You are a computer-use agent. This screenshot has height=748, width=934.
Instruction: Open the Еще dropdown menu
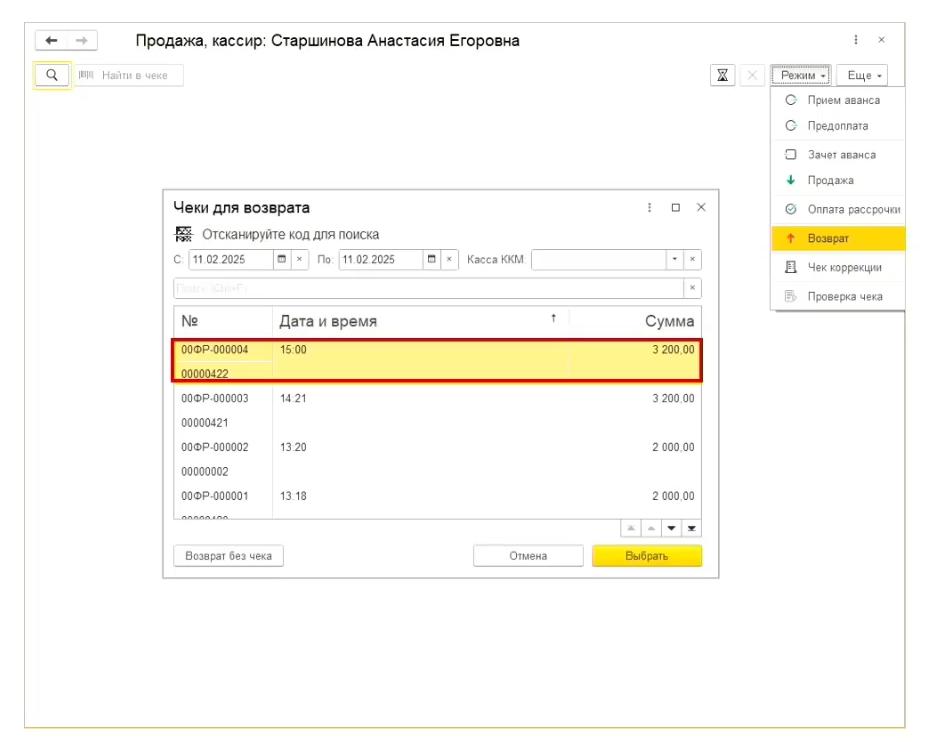tap(865, 75)
